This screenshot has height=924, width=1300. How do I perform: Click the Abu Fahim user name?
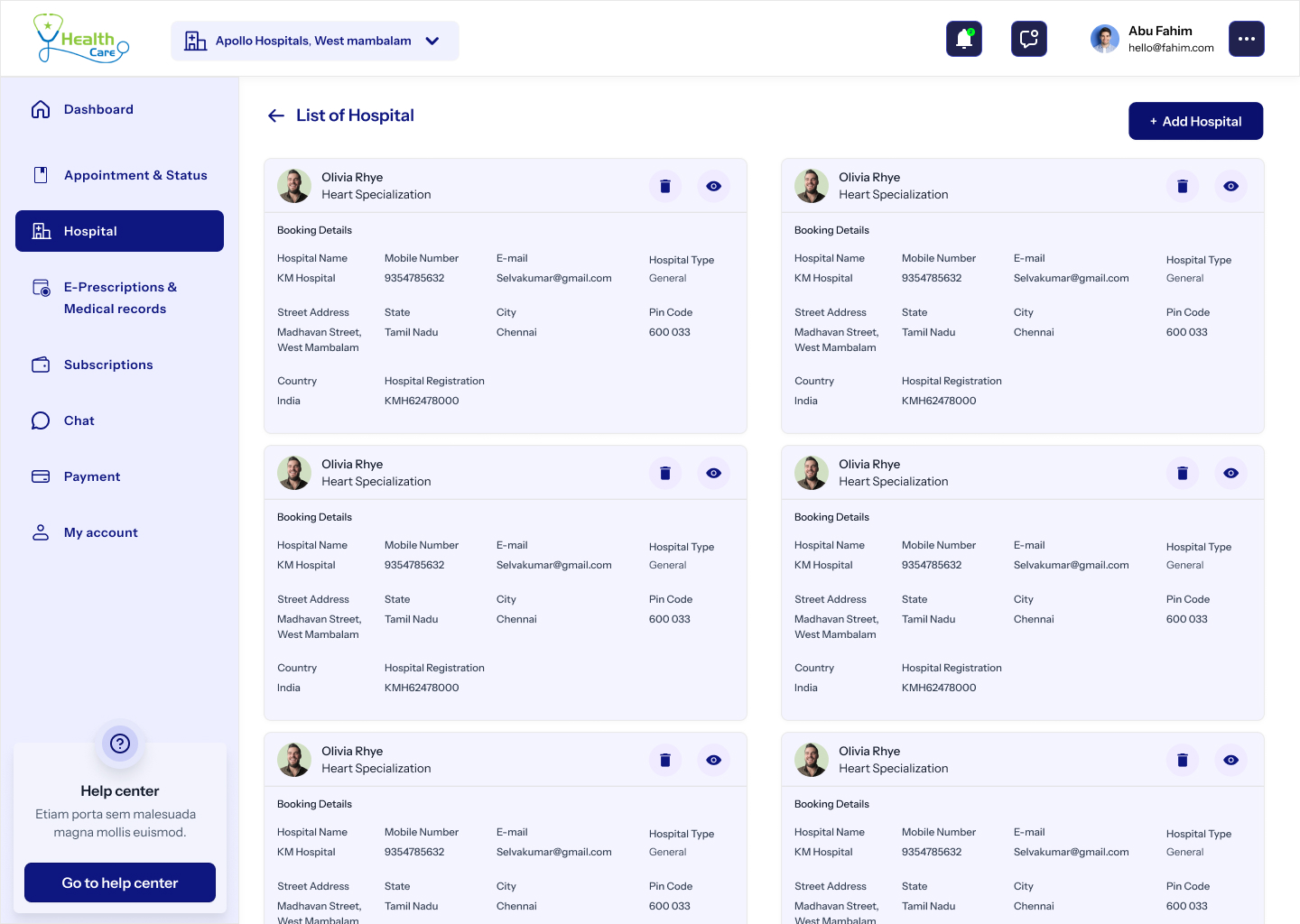(x=1160, y=31)
